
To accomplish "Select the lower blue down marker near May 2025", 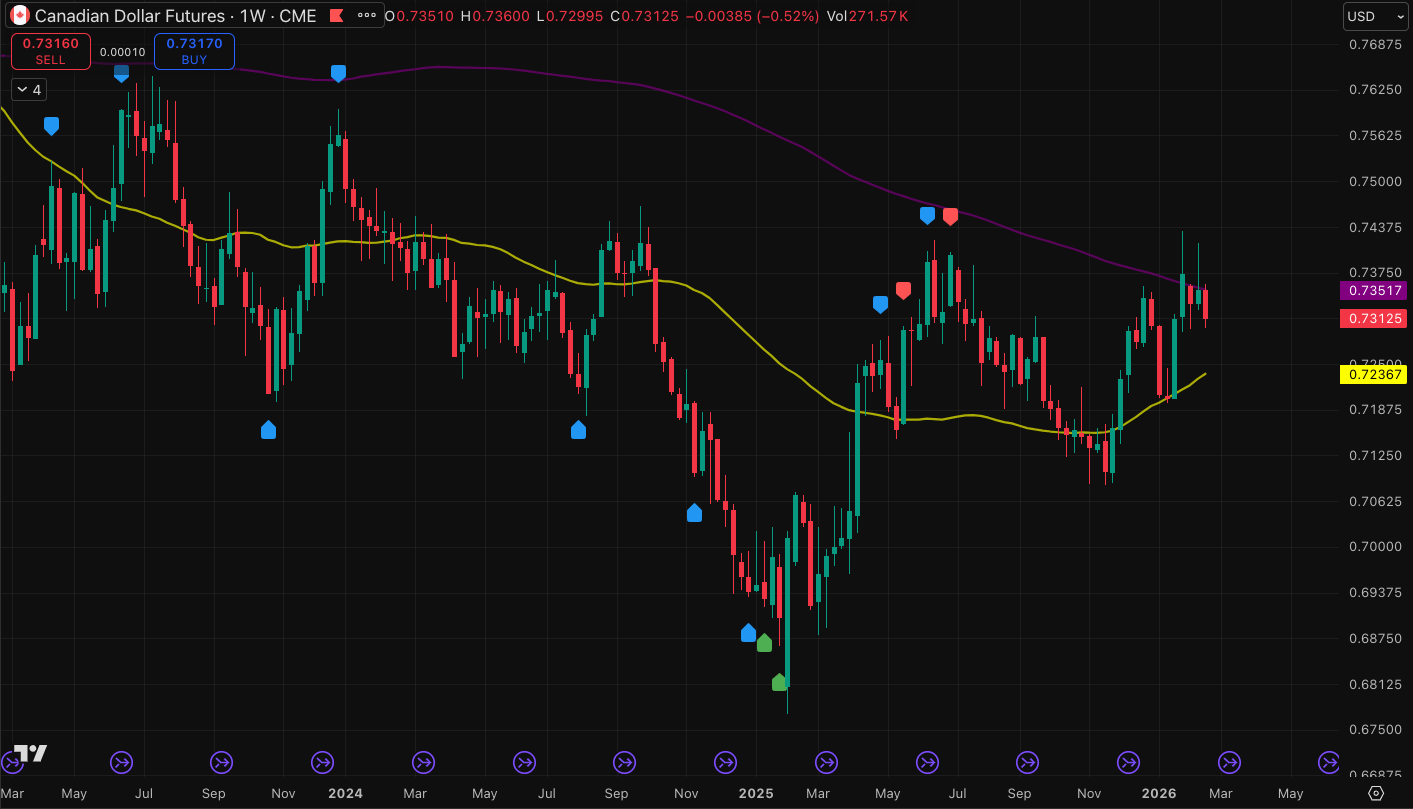I will [x=880, y=304].
